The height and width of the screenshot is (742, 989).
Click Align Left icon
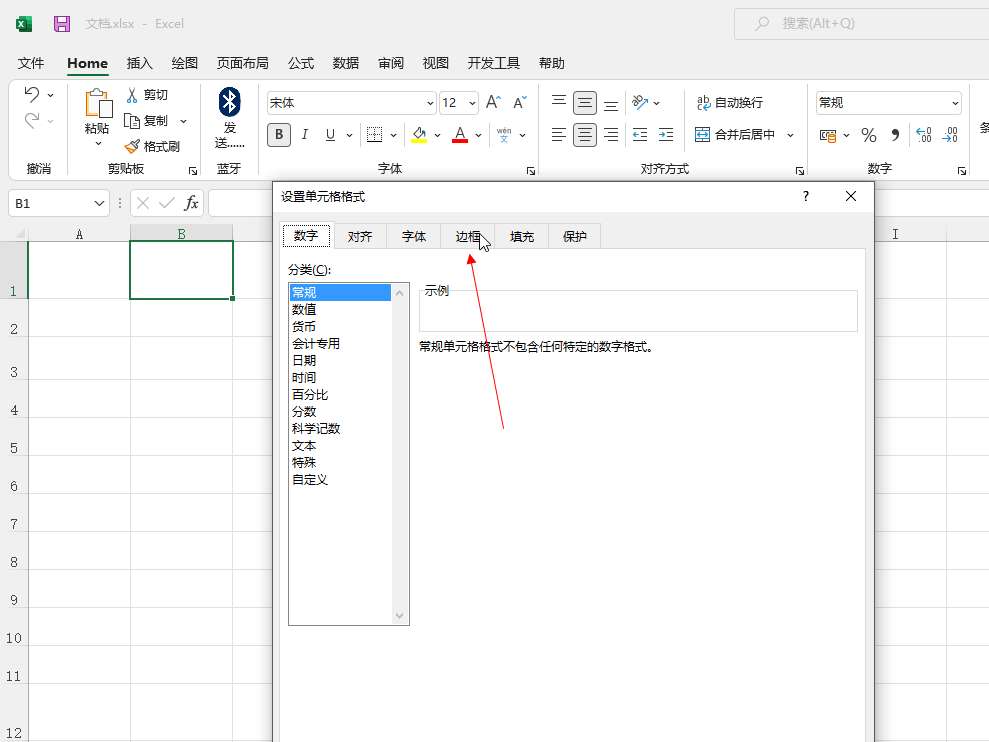(559, 134)
